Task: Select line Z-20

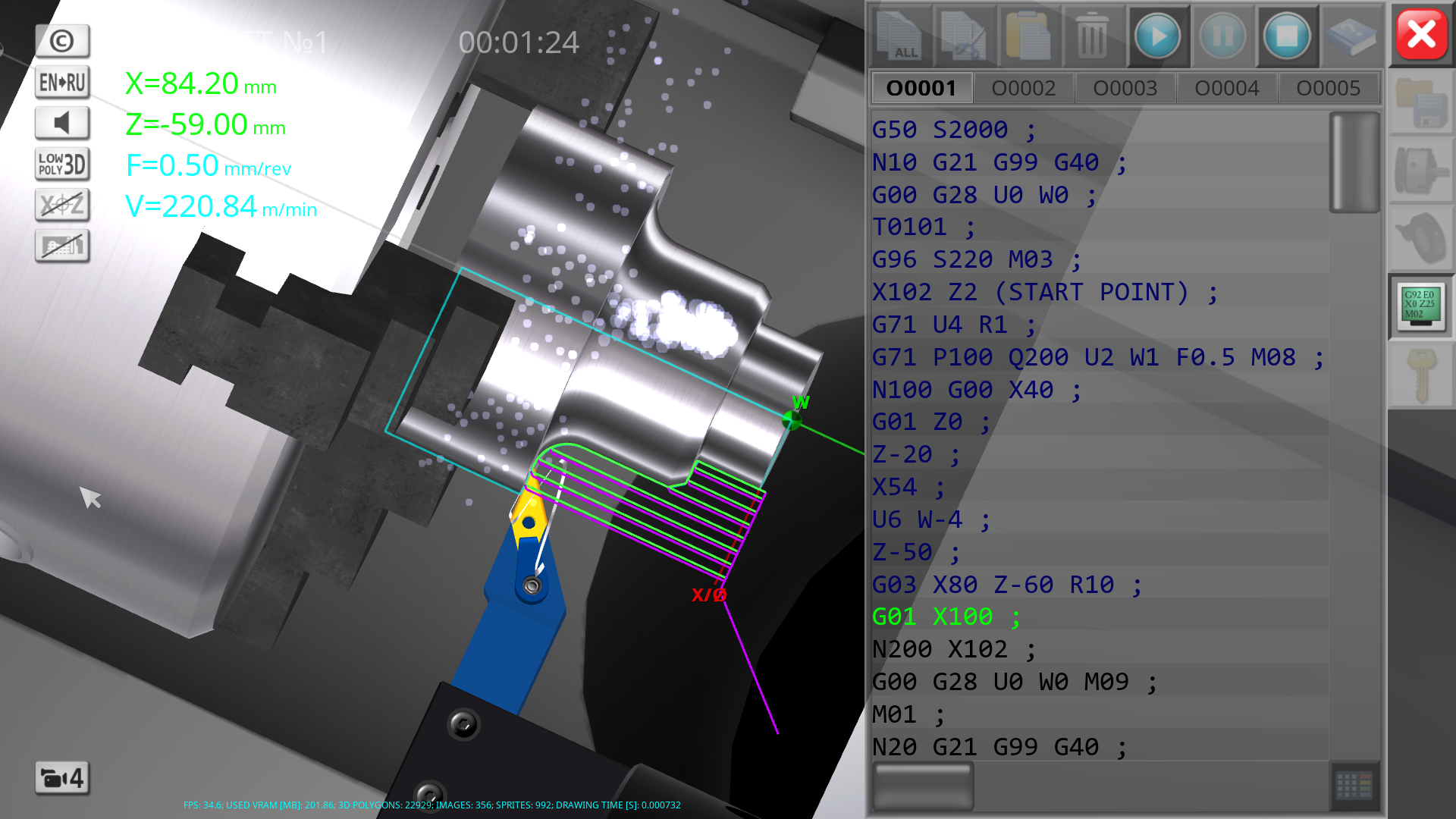Action: [1100, 454]
